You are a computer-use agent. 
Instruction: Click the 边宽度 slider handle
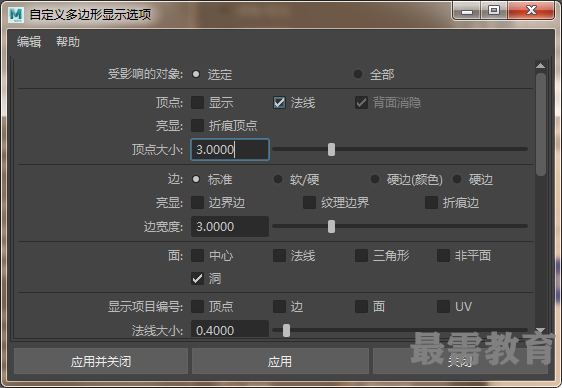(332, 226)
